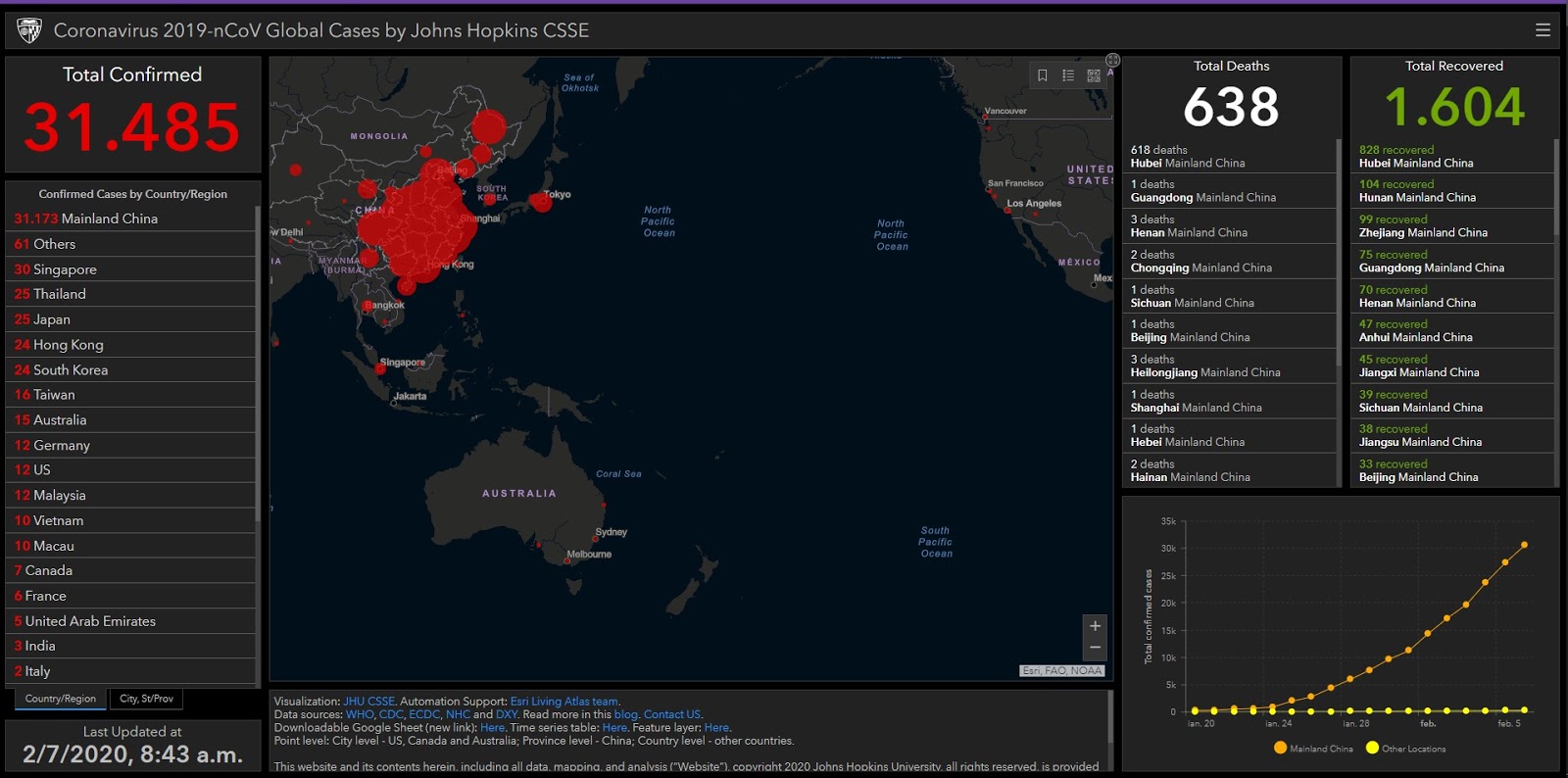The width and height of the screenshot is (1568, 778).
Task: Switch to the City, St/Prov tab
Action: 146,699
